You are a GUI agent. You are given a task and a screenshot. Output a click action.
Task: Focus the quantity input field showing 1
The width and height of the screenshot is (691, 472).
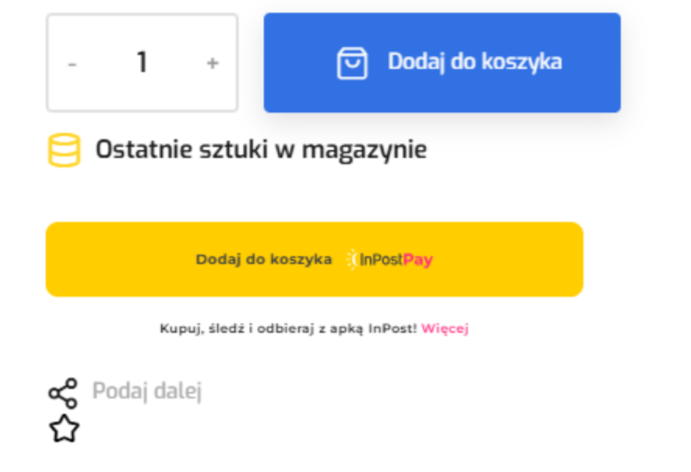(x=142, y=63)
